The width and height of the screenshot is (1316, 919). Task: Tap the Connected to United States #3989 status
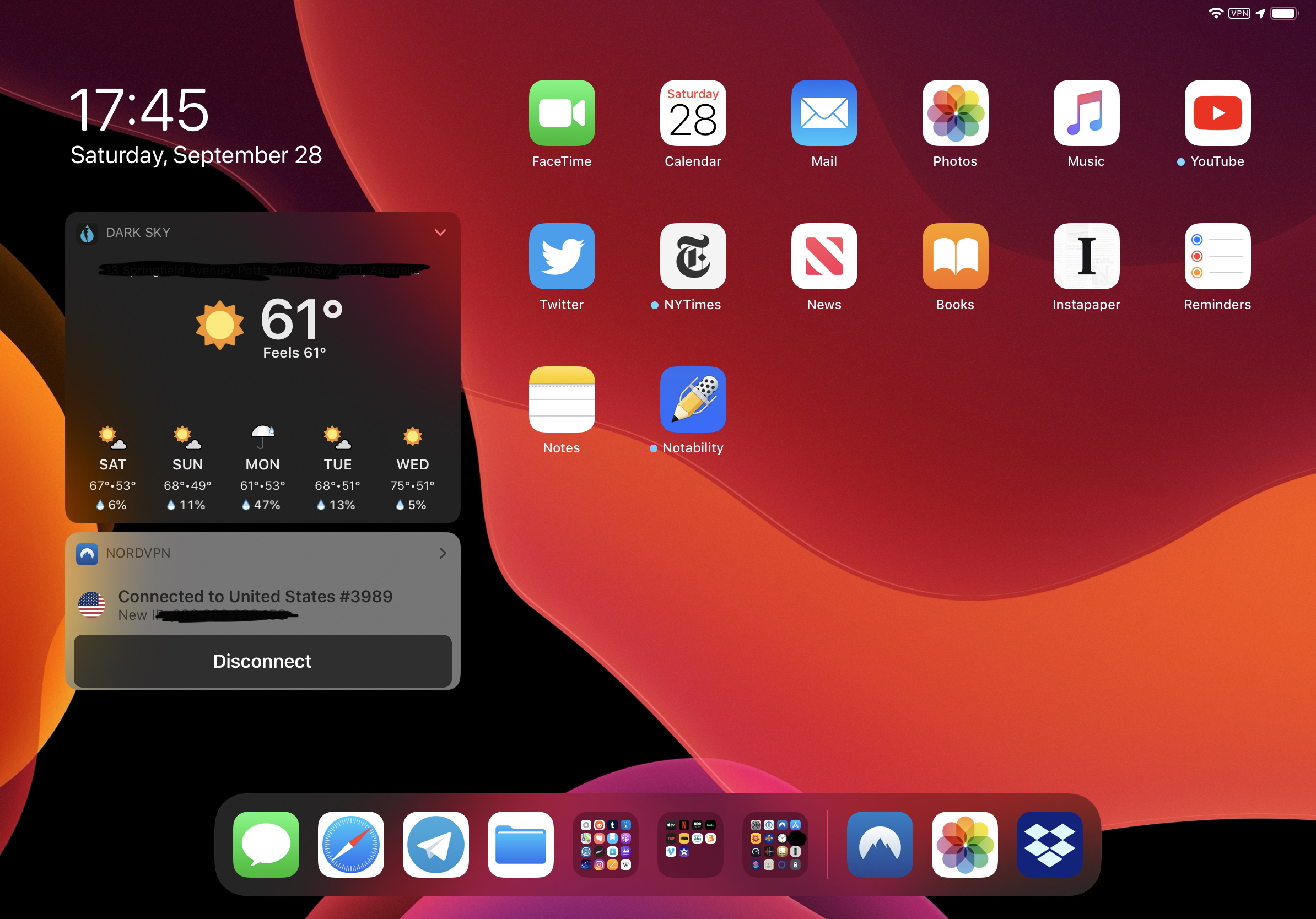coord(255,597)
